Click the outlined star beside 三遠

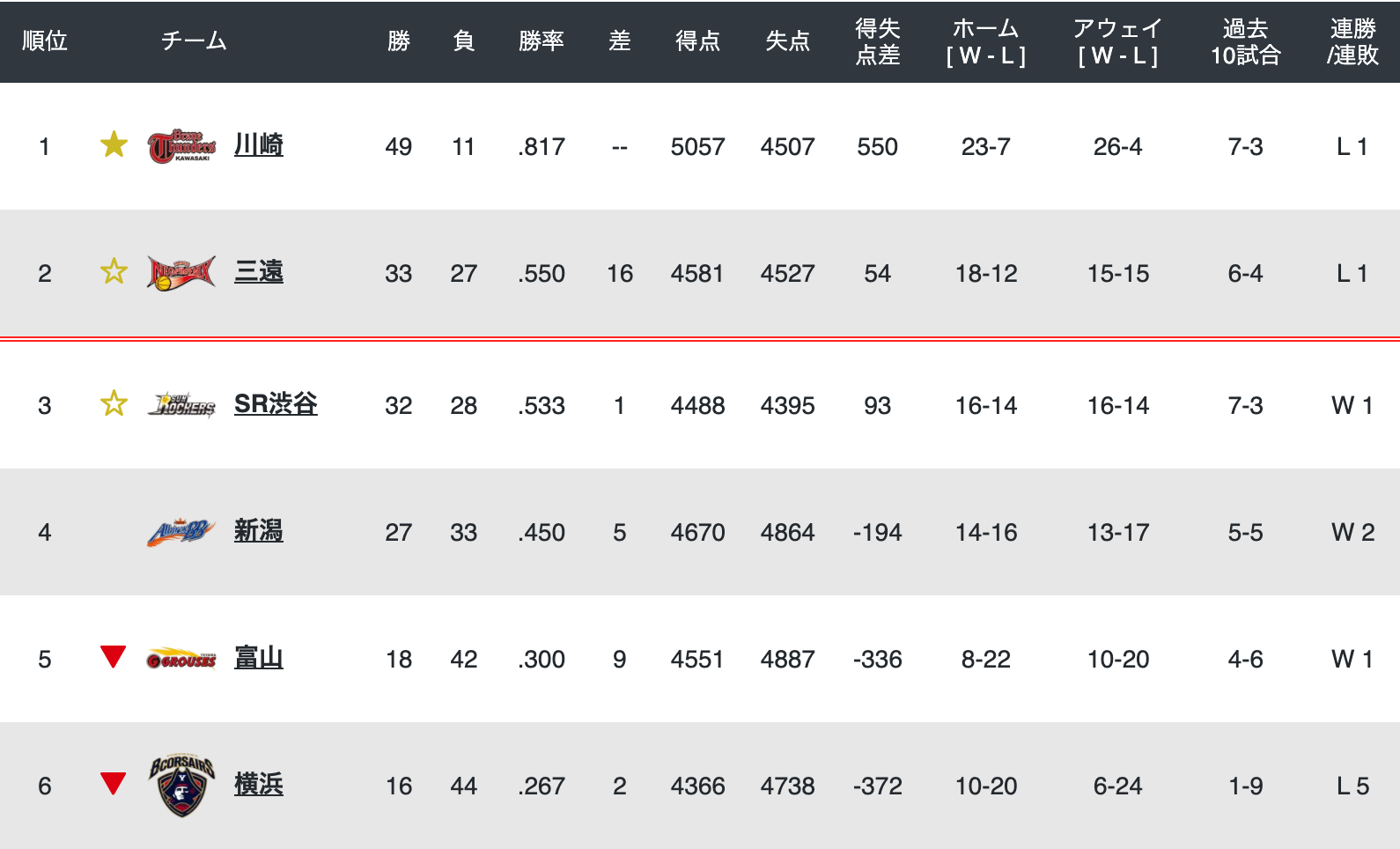point(114,271)
